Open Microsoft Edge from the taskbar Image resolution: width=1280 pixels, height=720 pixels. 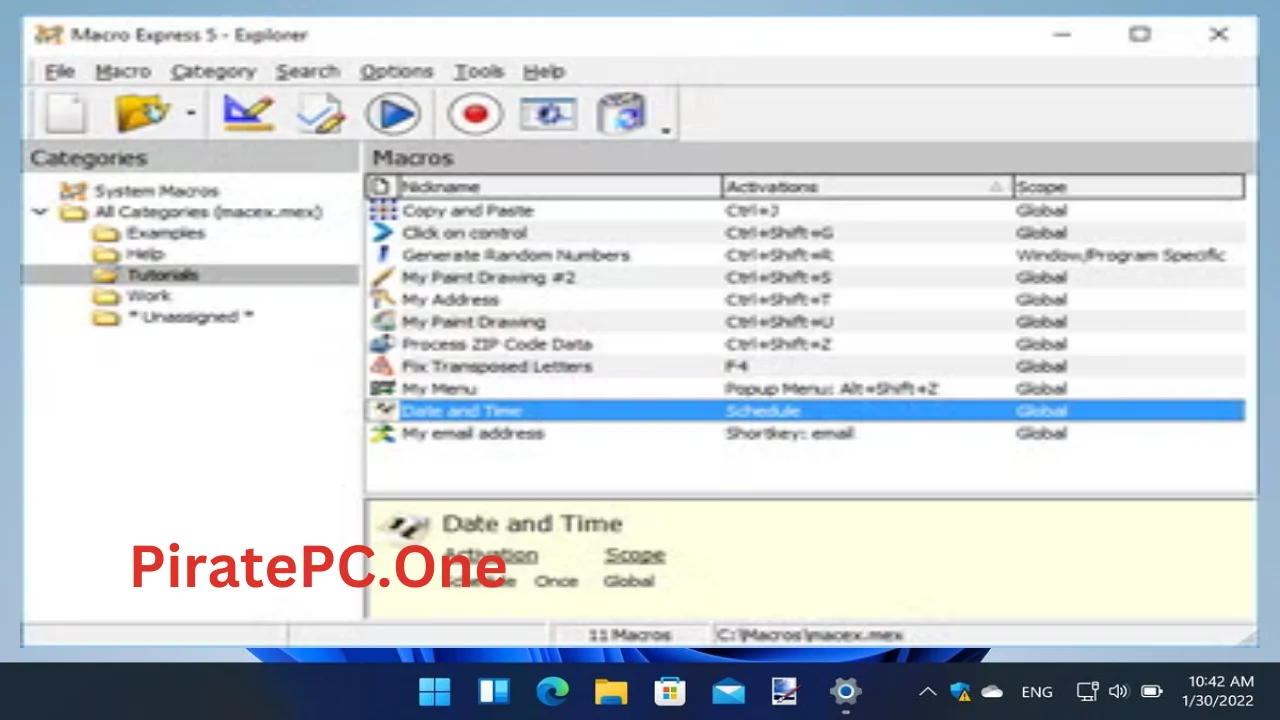click(552, 691)
